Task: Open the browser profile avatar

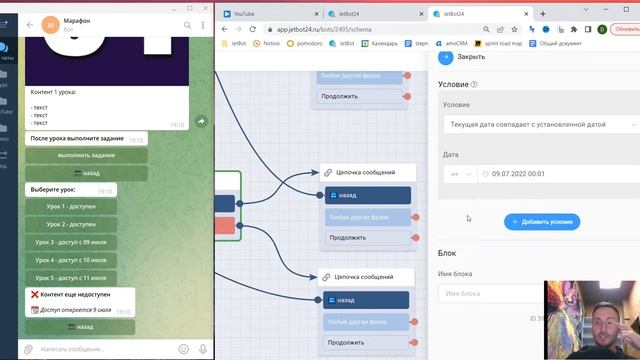Action: pos(602,29)
